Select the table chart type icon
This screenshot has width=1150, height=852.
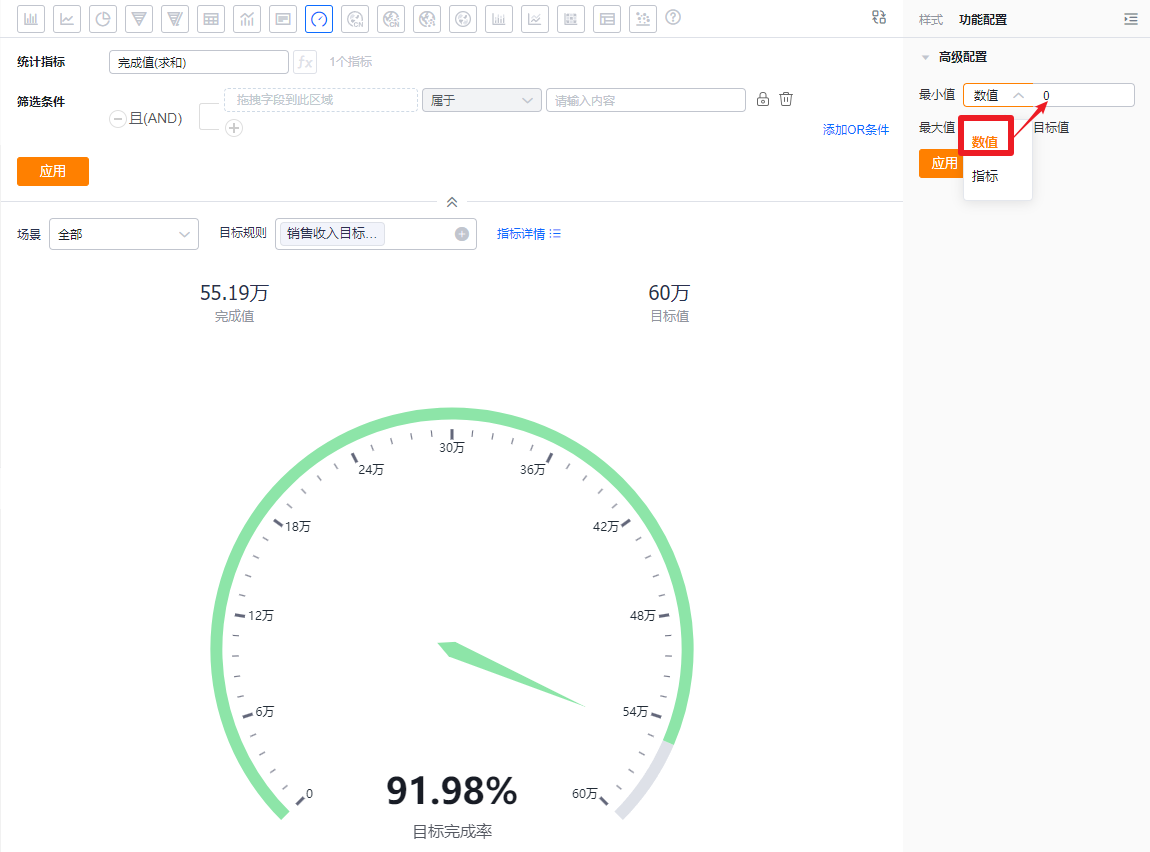click(x=210, y=19)
